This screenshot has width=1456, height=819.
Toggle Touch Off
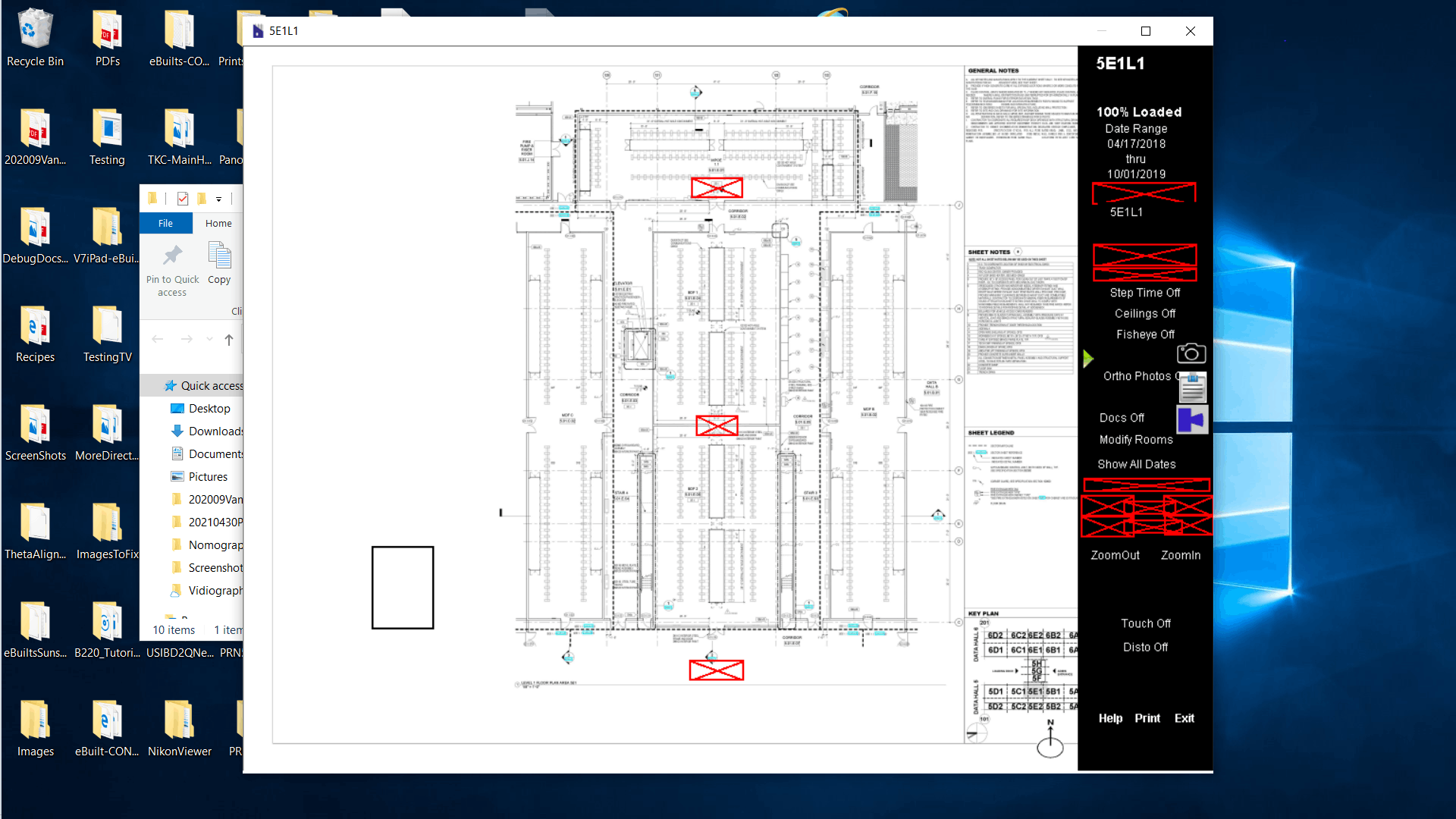(x=1146, y=623)
